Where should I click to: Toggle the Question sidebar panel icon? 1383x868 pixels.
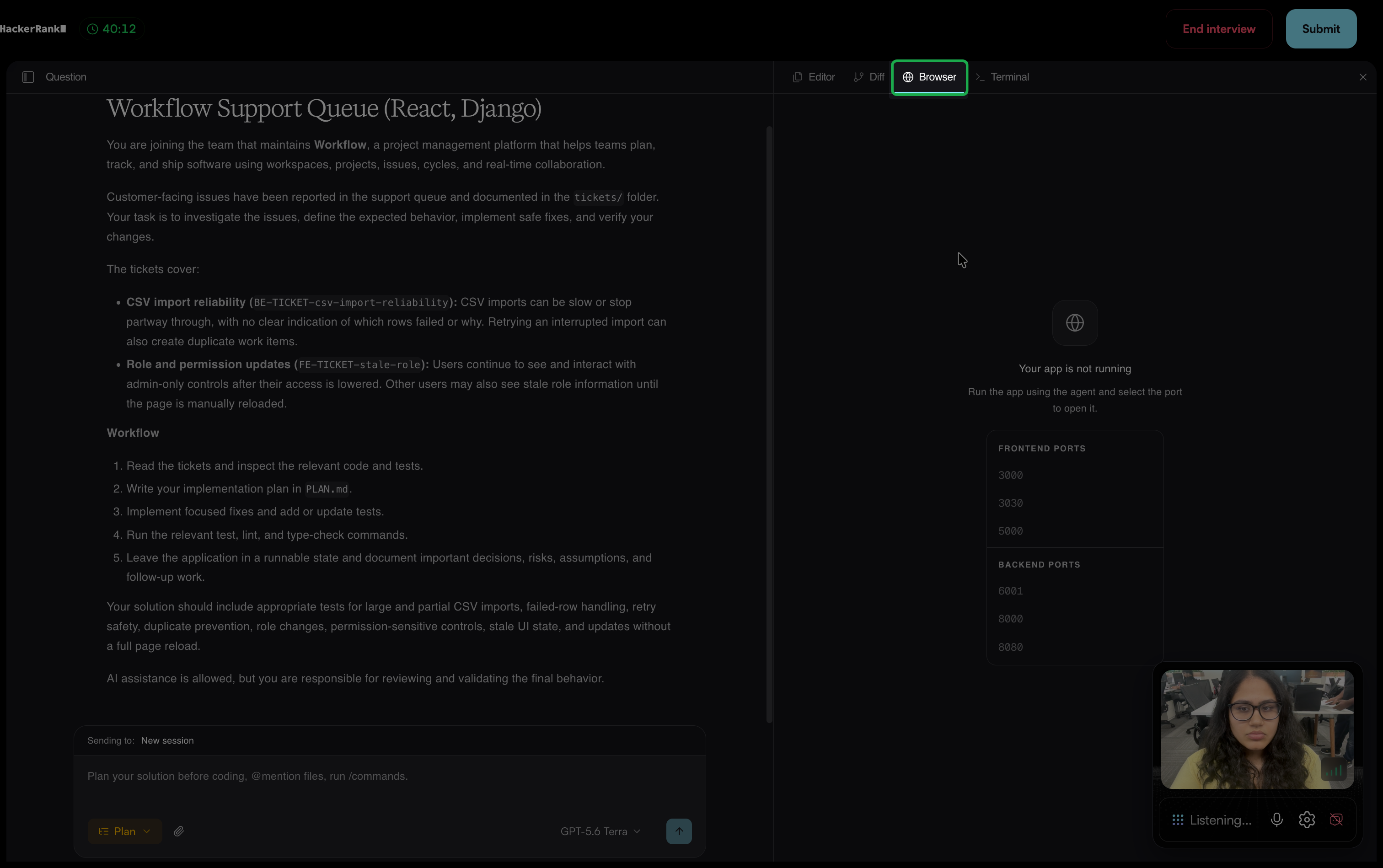[x=28, y=77]
